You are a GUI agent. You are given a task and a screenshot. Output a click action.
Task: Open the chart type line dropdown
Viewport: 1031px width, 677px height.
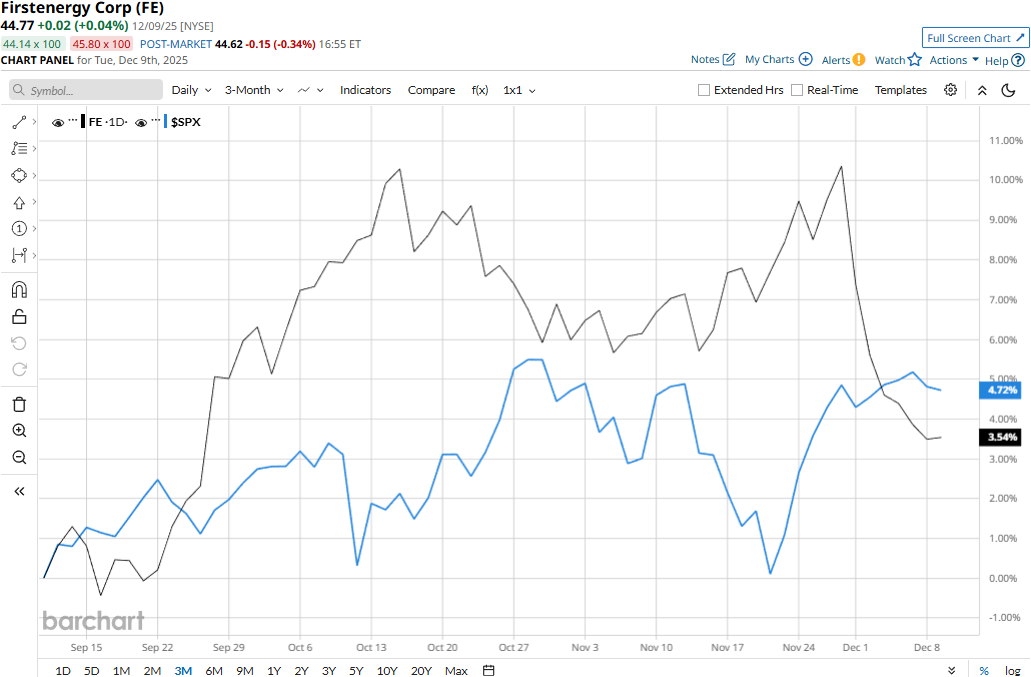click(x=310, y=90)
